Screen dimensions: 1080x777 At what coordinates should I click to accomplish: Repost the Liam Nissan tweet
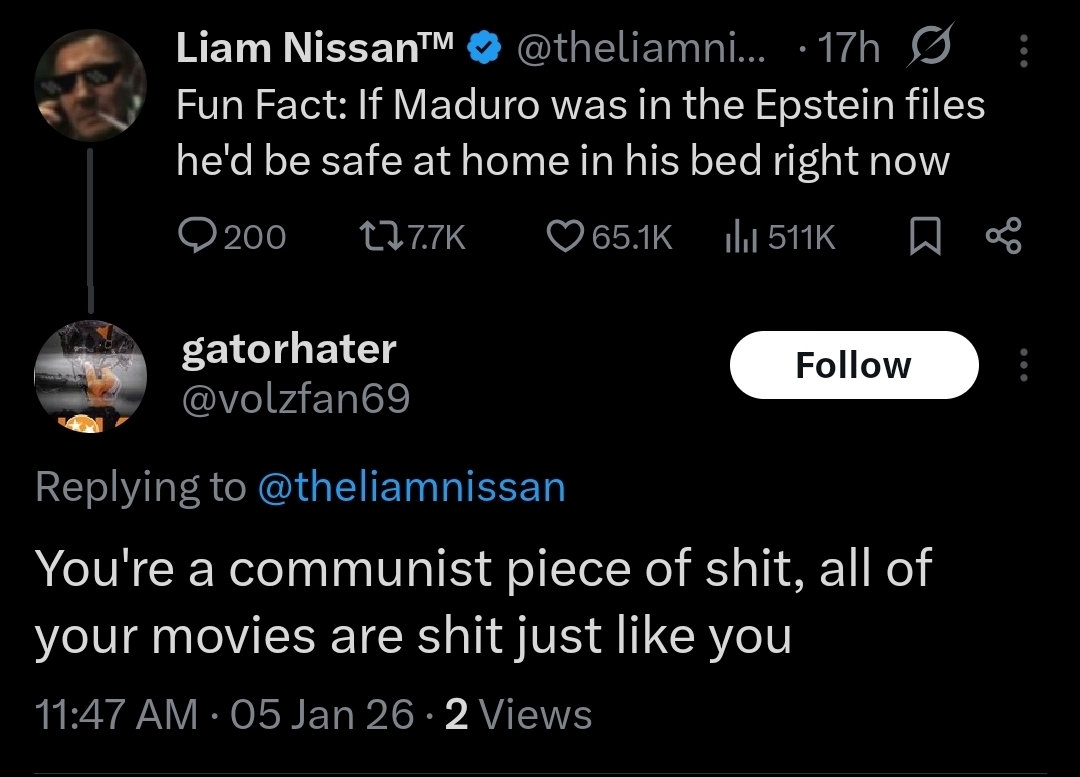pos(375,236)
